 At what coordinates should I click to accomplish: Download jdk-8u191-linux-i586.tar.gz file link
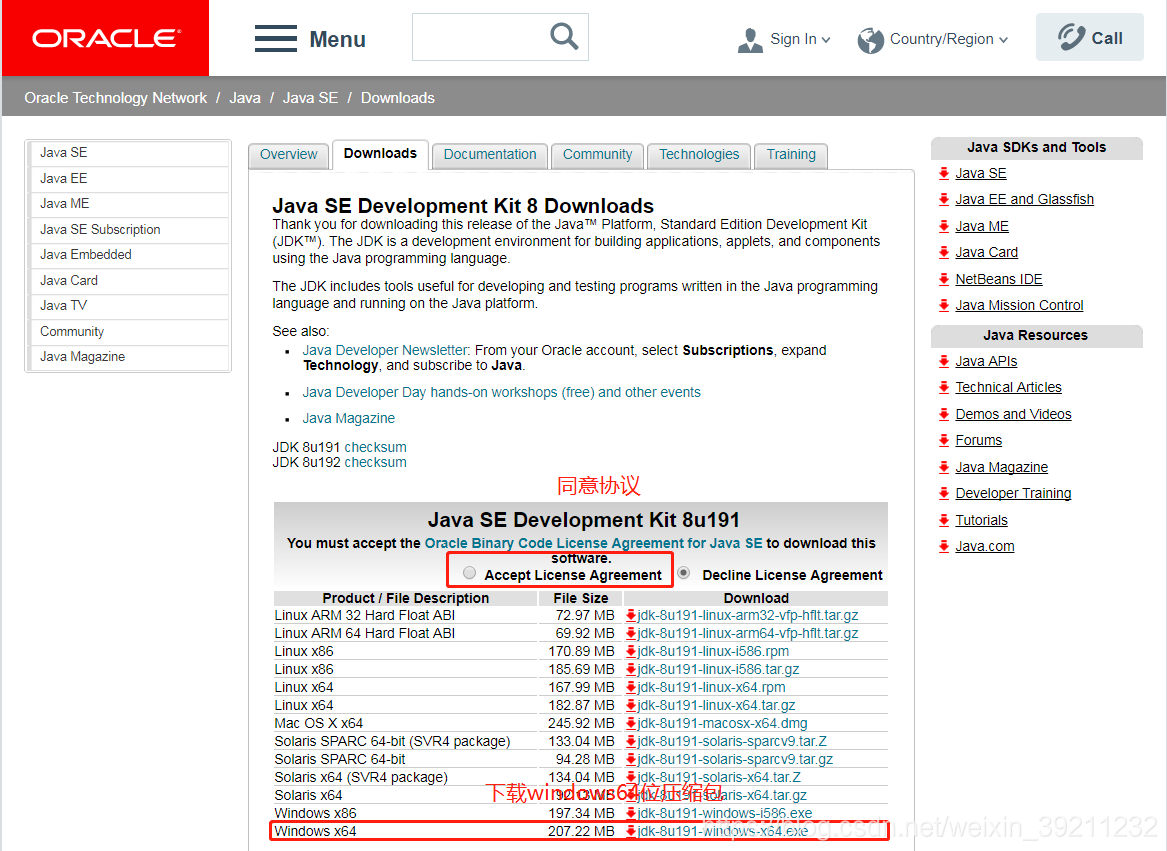click(718, 669)
